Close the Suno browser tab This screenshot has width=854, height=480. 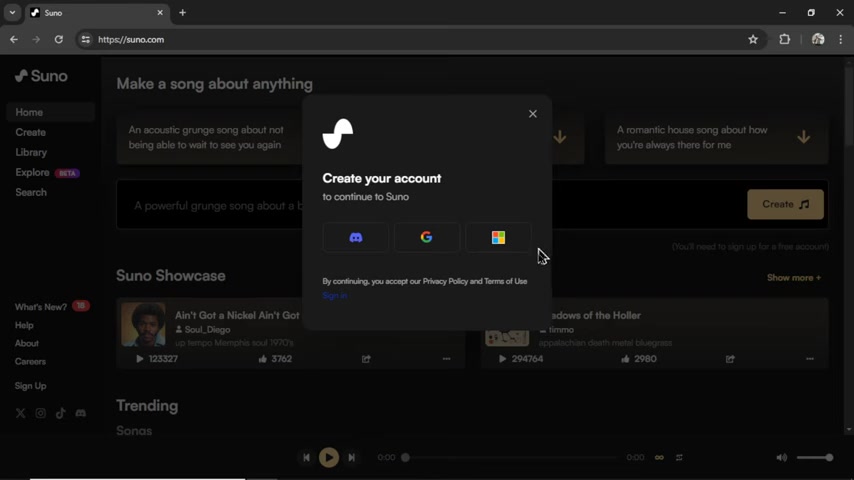click(160, 13)
